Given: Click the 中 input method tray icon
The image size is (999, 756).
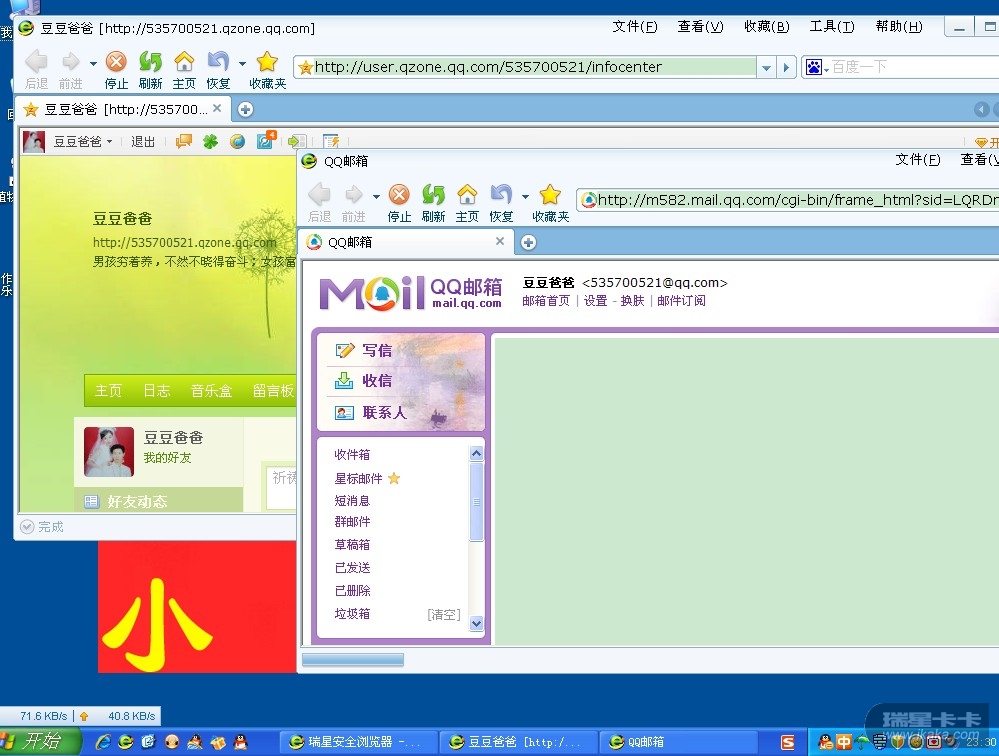Looking at the screenshot, I should pos(844,742).
